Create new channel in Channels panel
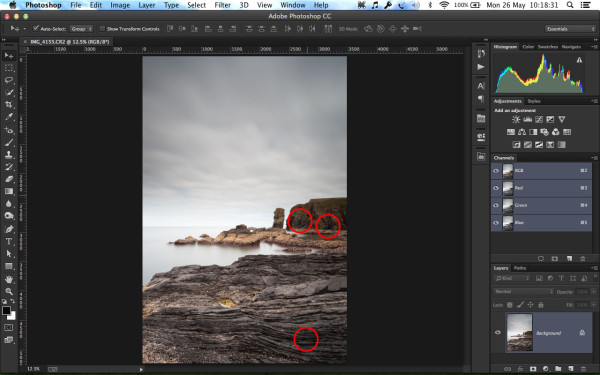Viewport: 600px width, 375px height. point(569,259)
